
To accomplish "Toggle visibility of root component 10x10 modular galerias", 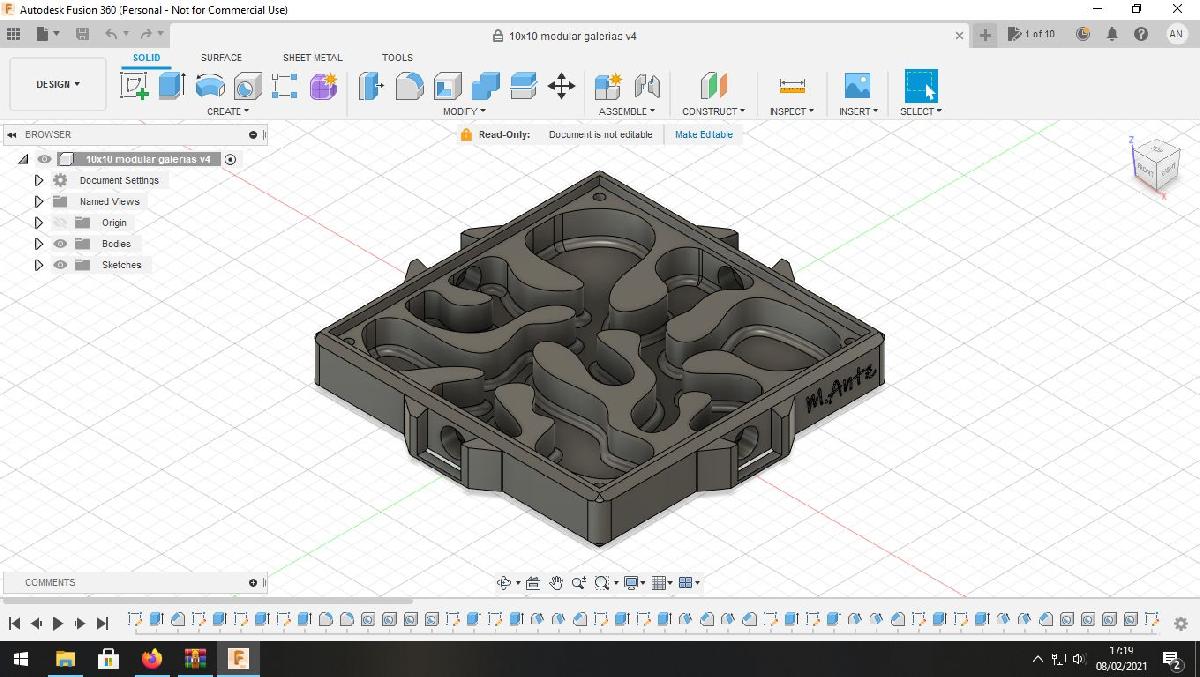I will click(44, 159).
